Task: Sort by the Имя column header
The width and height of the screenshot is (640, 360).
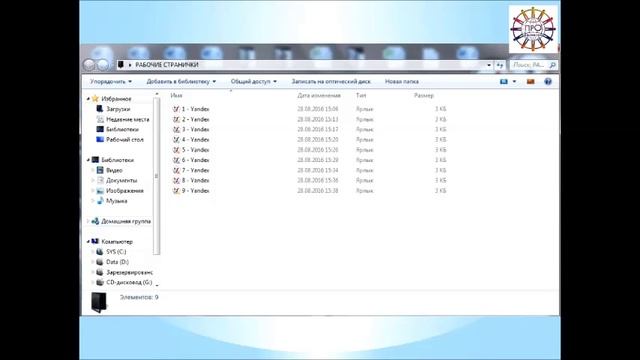Action: tap(176, 96)
